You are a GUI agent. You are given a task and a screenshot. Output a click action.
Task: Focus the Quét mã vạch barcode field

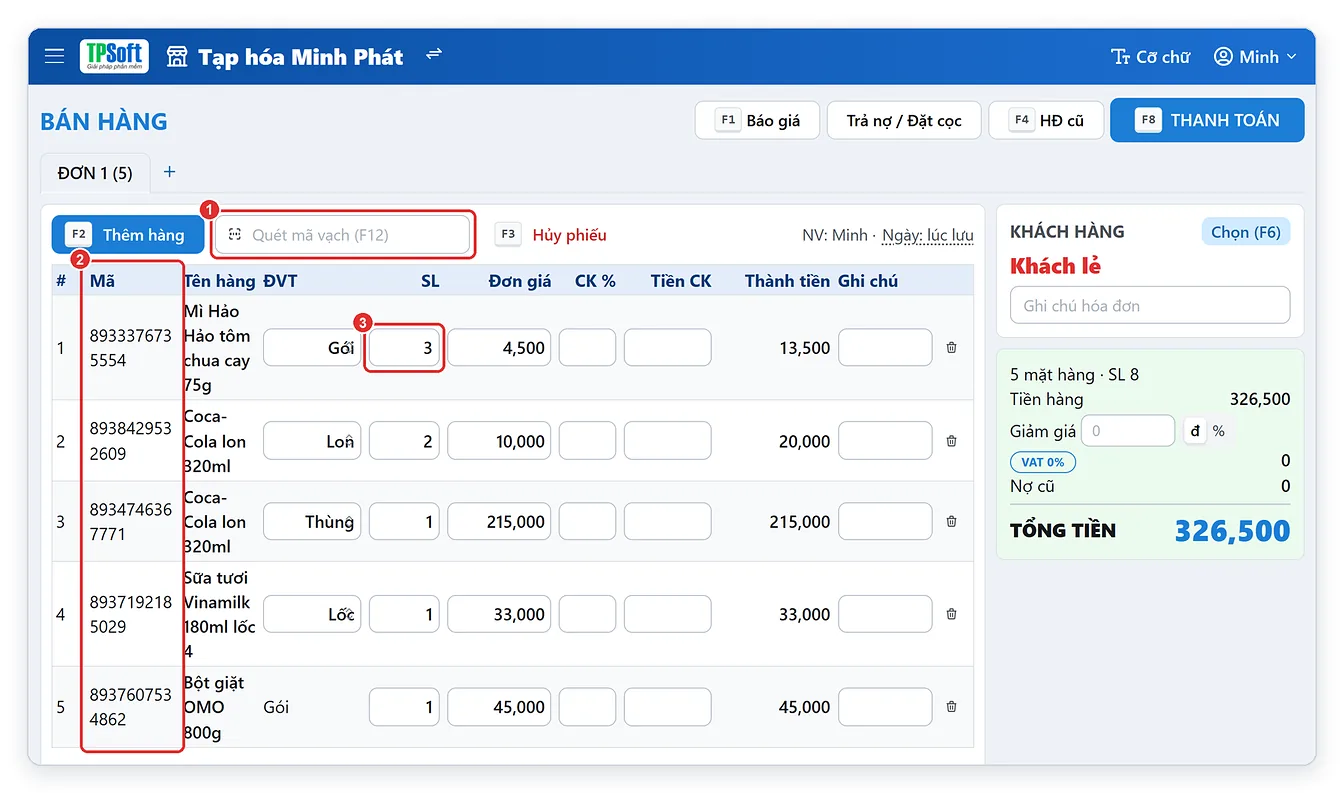tap(344, 235)
